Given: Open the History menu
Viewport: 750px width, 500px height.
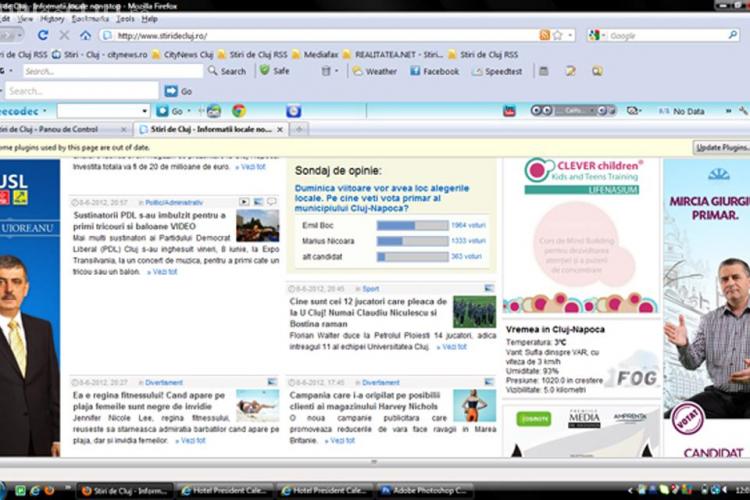Looking at the screenshot, I should (52, 19).
